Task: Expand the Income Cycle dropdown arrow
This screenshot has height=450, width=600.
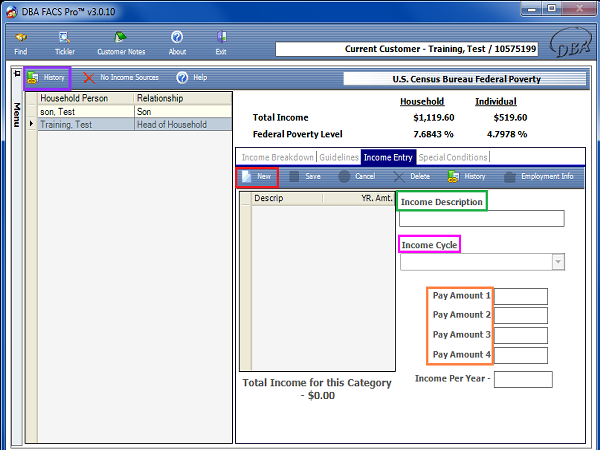Action: [x=558, y=262]
